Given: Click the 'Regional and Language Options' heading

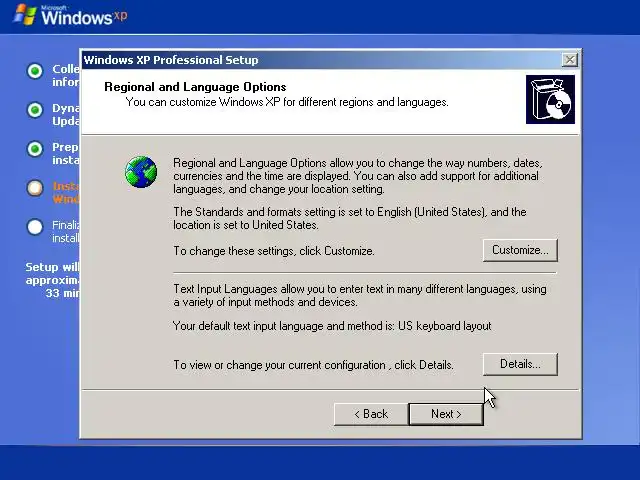Looking at the screenshot, I should pos(195,87).
